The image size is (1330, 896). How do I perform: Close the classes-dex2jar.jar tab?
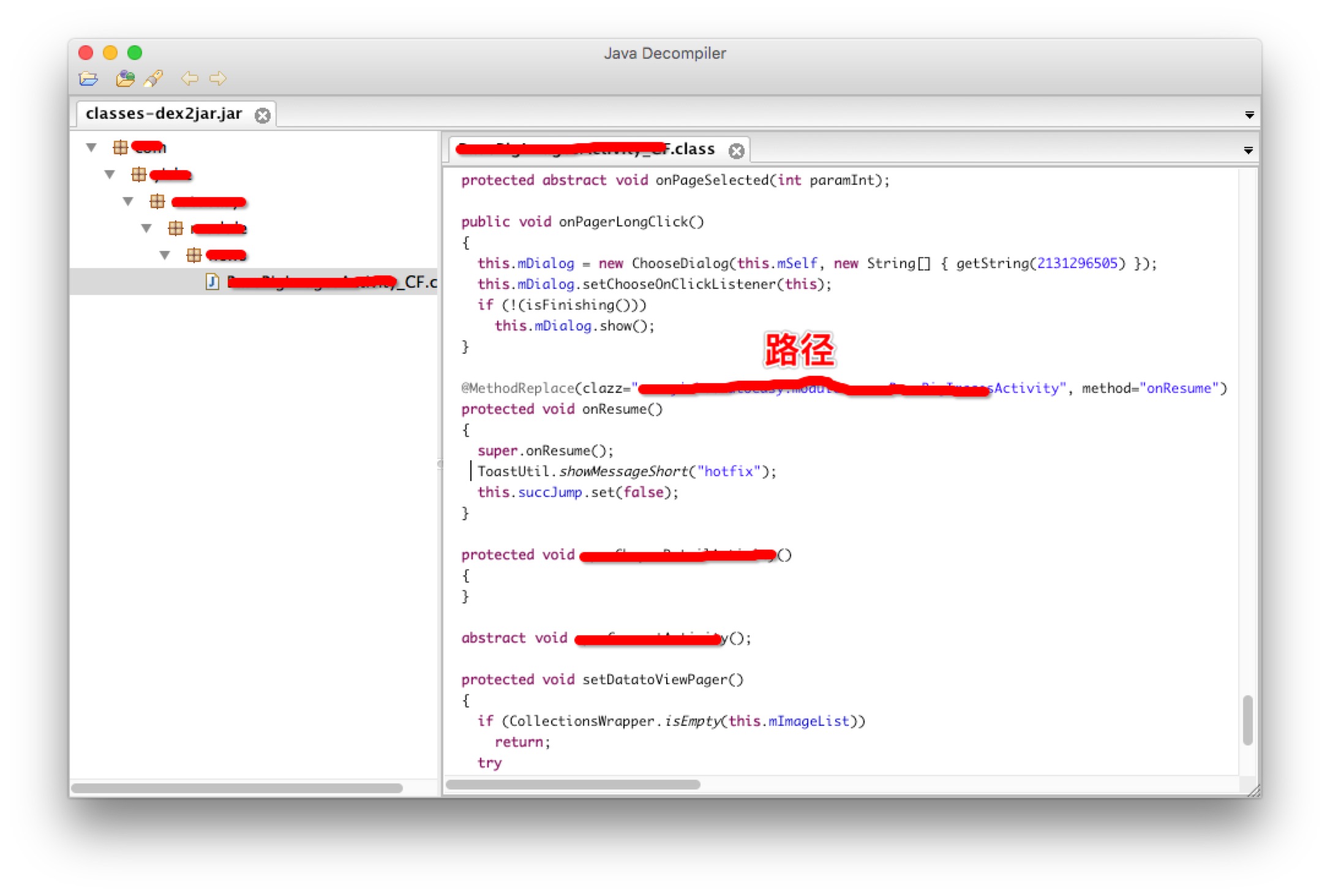click(x=263, y=115)
